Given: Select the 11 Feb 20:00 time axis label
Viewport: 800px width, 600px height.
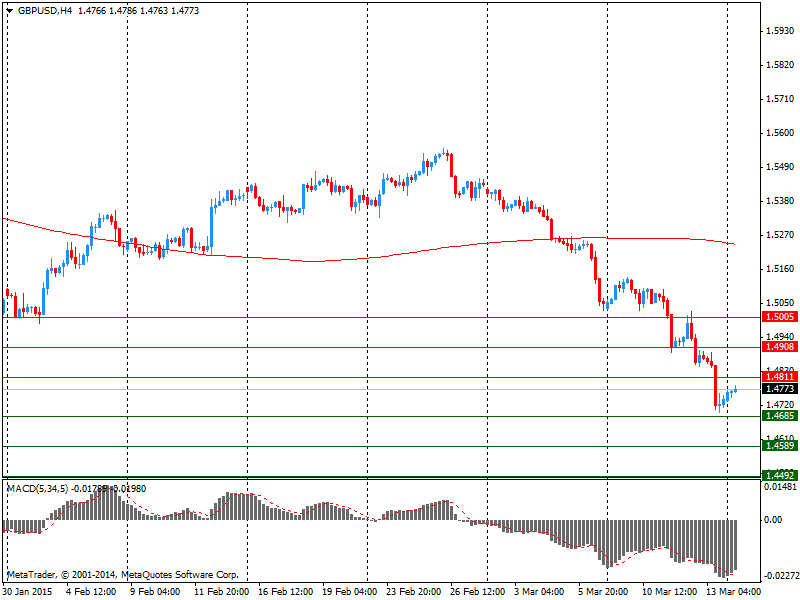Looking at the screenshot, I should pos(221,591).
